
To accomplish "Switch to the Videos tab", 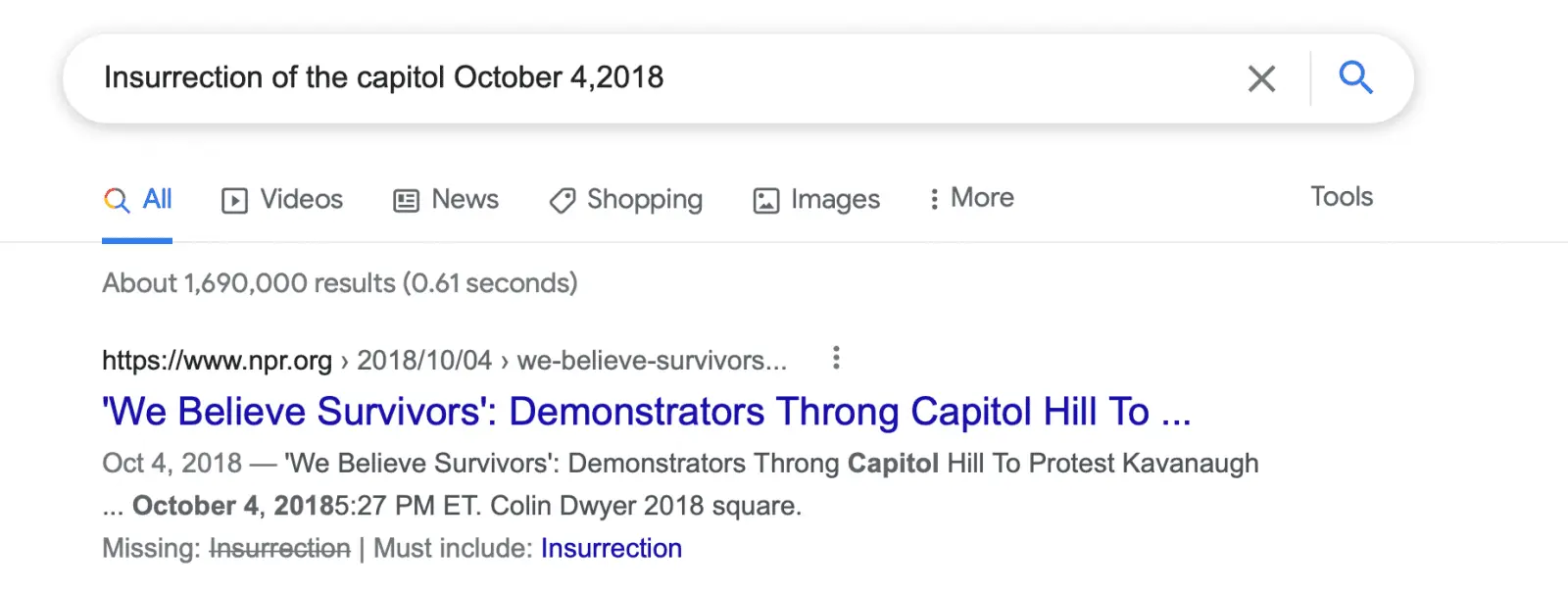I will coord(301,199).
